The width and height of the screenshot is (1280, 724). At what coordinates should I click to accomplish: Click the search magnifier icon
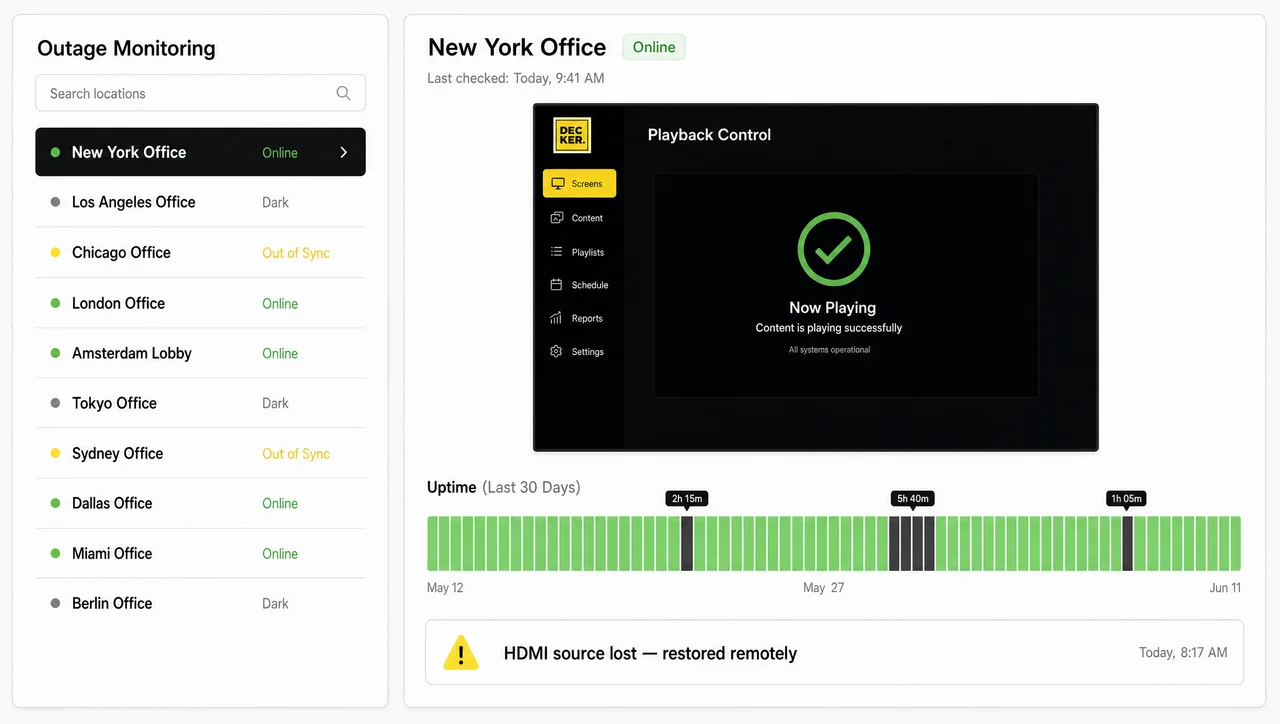(343, 93)
